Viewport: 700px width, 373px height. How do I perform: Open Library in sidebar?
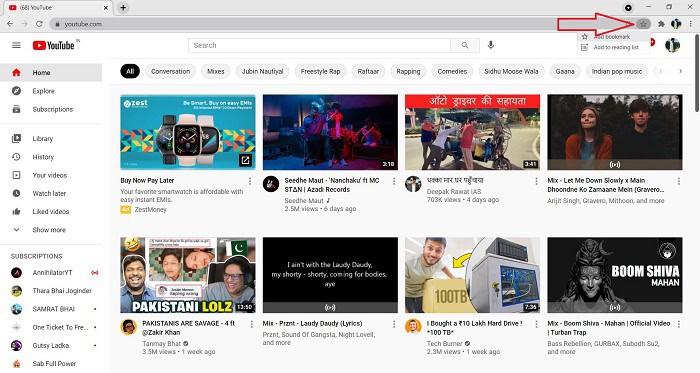point(51,139)
